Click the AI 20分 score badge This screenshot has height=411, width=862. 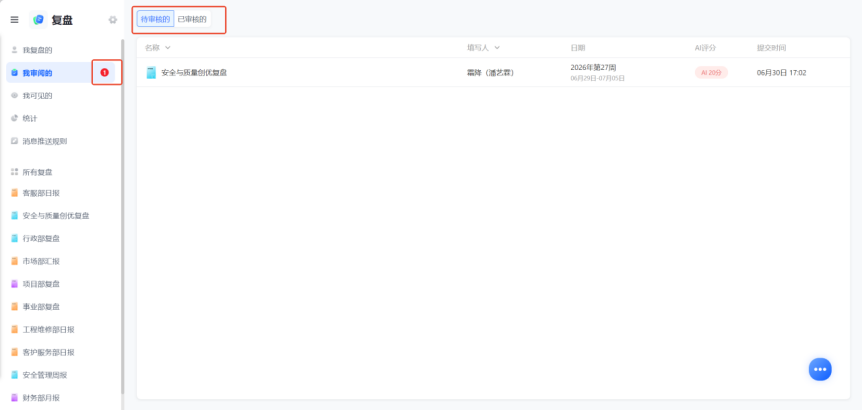[711, 73]
